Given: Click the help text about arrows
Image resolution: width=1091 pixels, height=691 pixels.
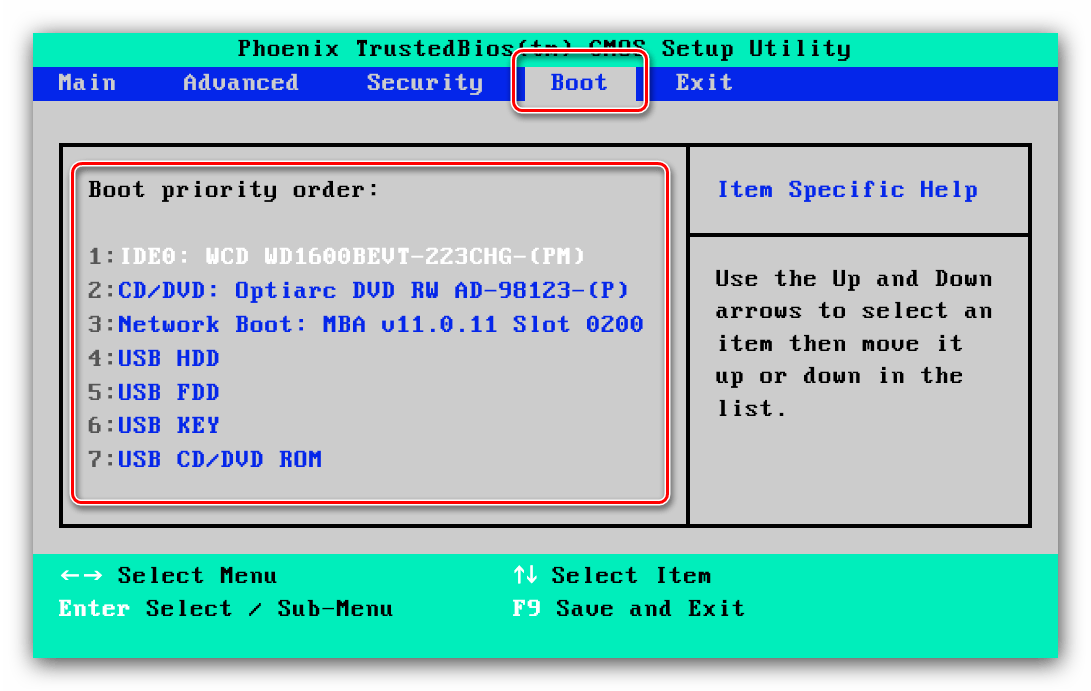Looking at the screenshot, I should [854, 344].
